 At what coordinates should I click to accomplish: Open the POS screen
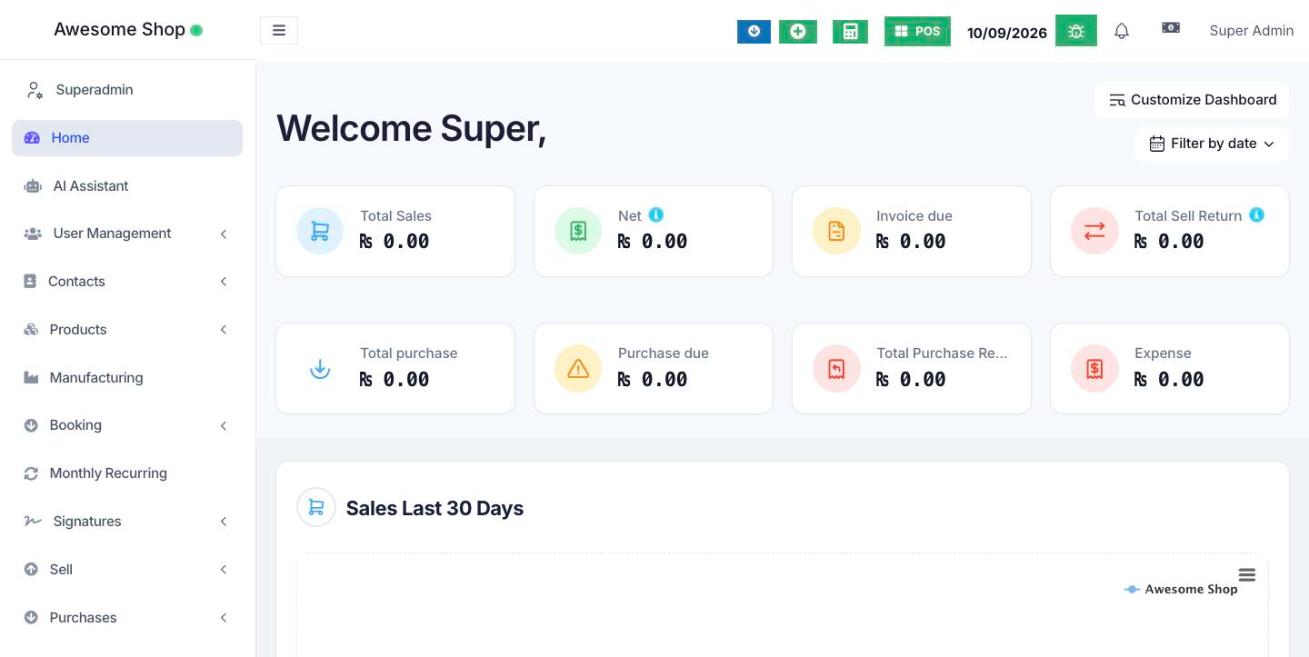(917, 31)
